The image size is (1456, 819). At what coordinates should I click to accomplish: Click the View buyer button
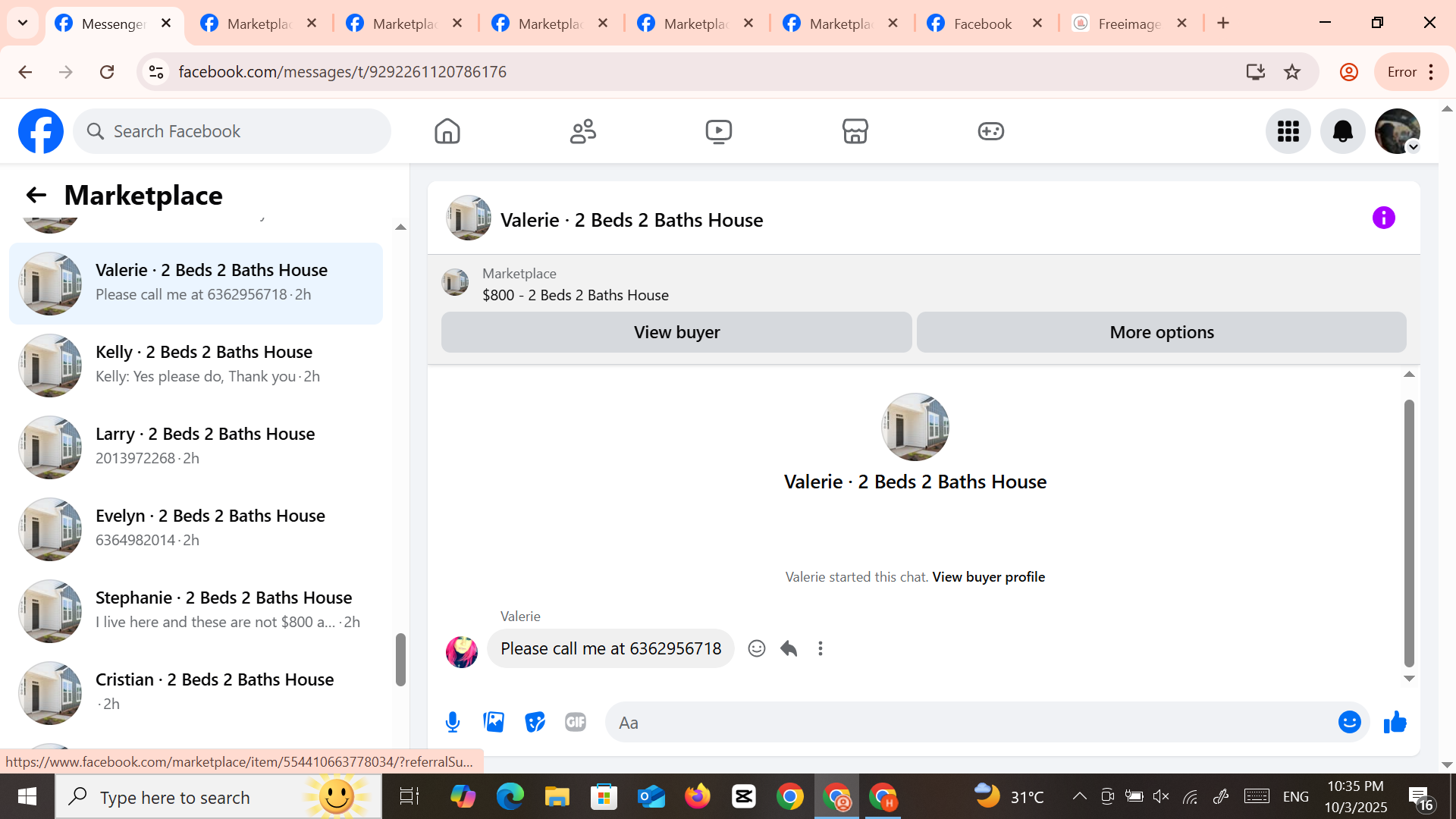coord(676,332)
